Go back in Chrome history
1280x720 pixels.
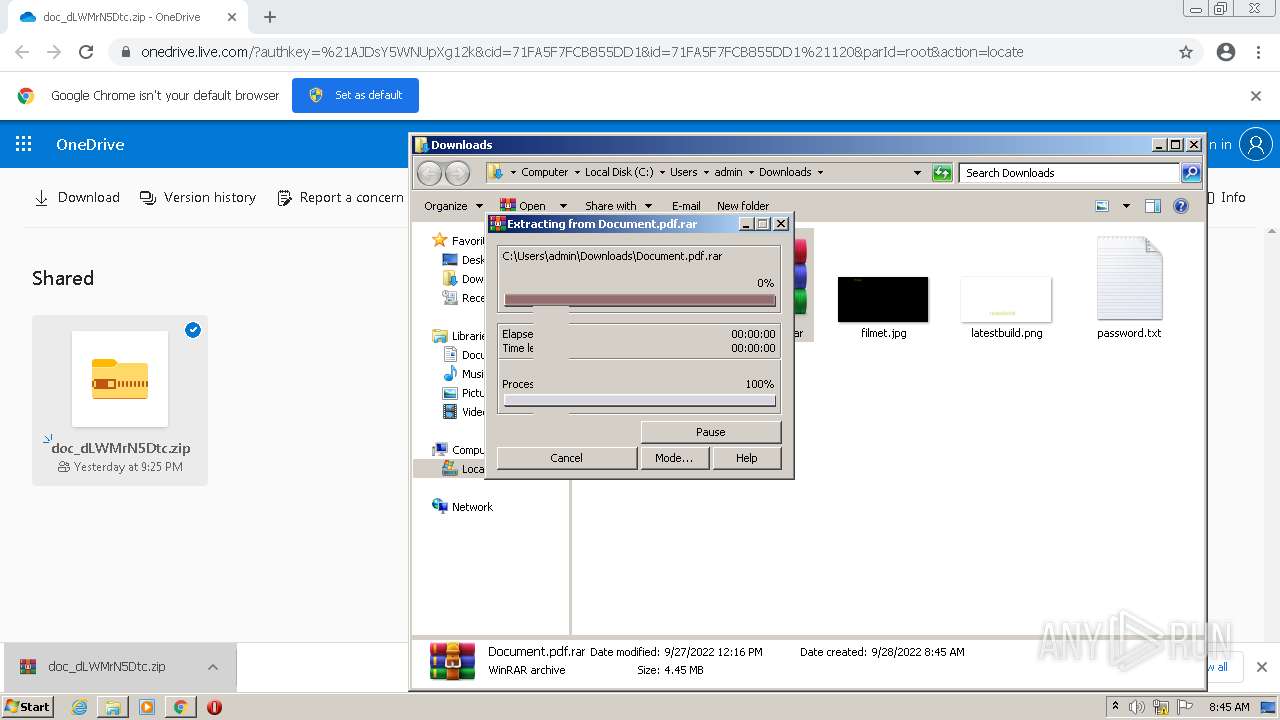click(x=22, y=52)
